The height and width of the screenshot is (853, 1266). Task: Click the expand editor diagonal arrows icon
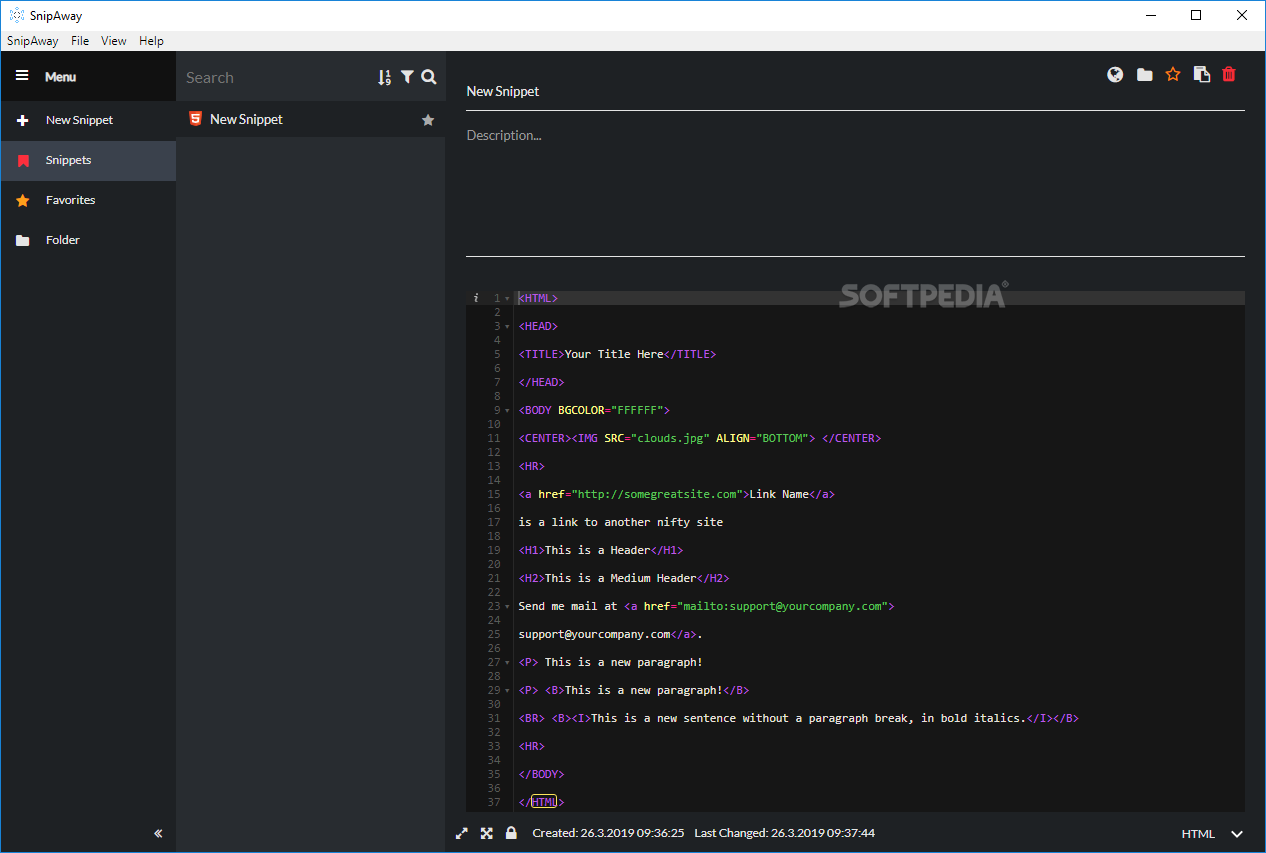pos(462,833)
